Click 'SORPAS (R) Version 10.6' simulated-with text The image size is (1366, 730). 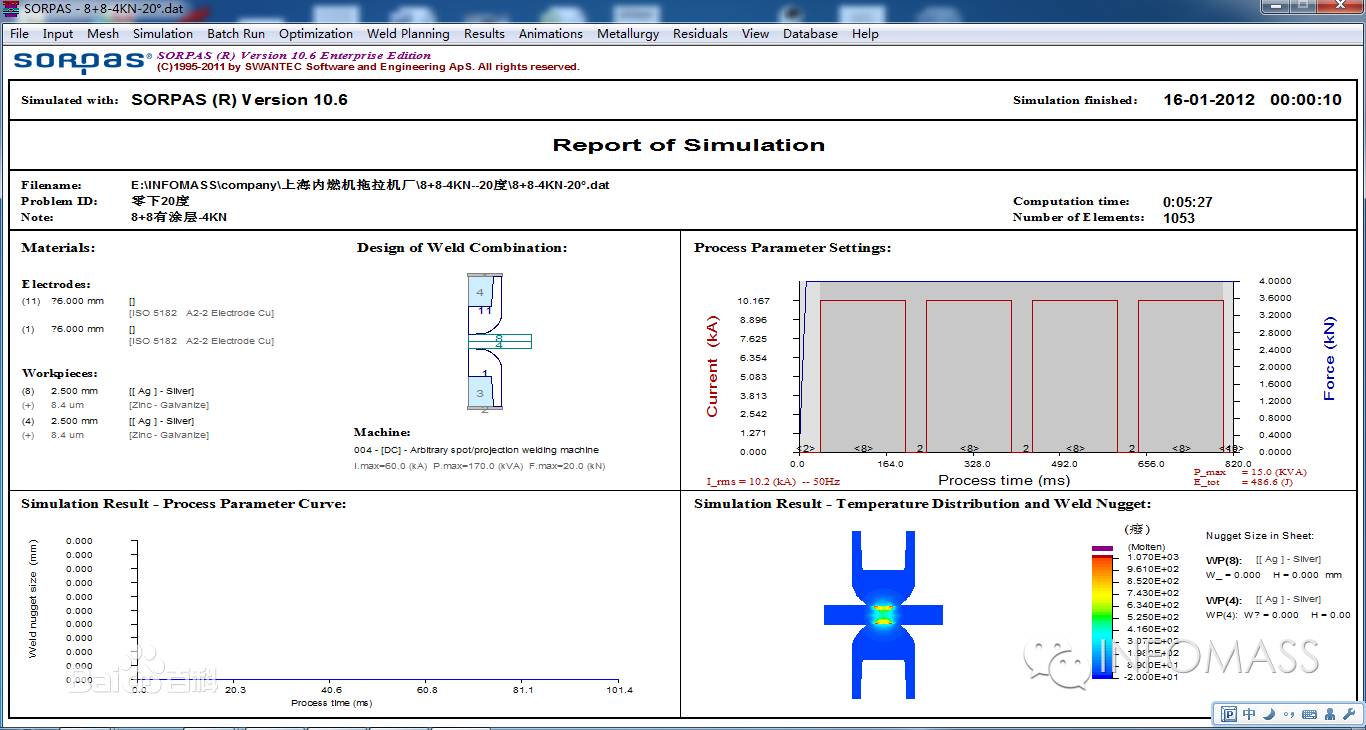[x=239, y=100]
